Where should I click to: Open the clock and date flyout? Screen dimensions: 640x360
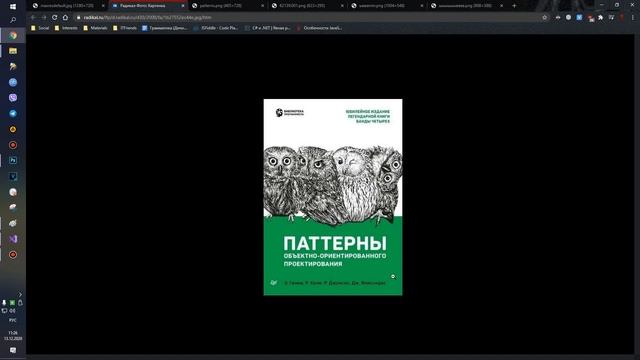tap(13, 336)
